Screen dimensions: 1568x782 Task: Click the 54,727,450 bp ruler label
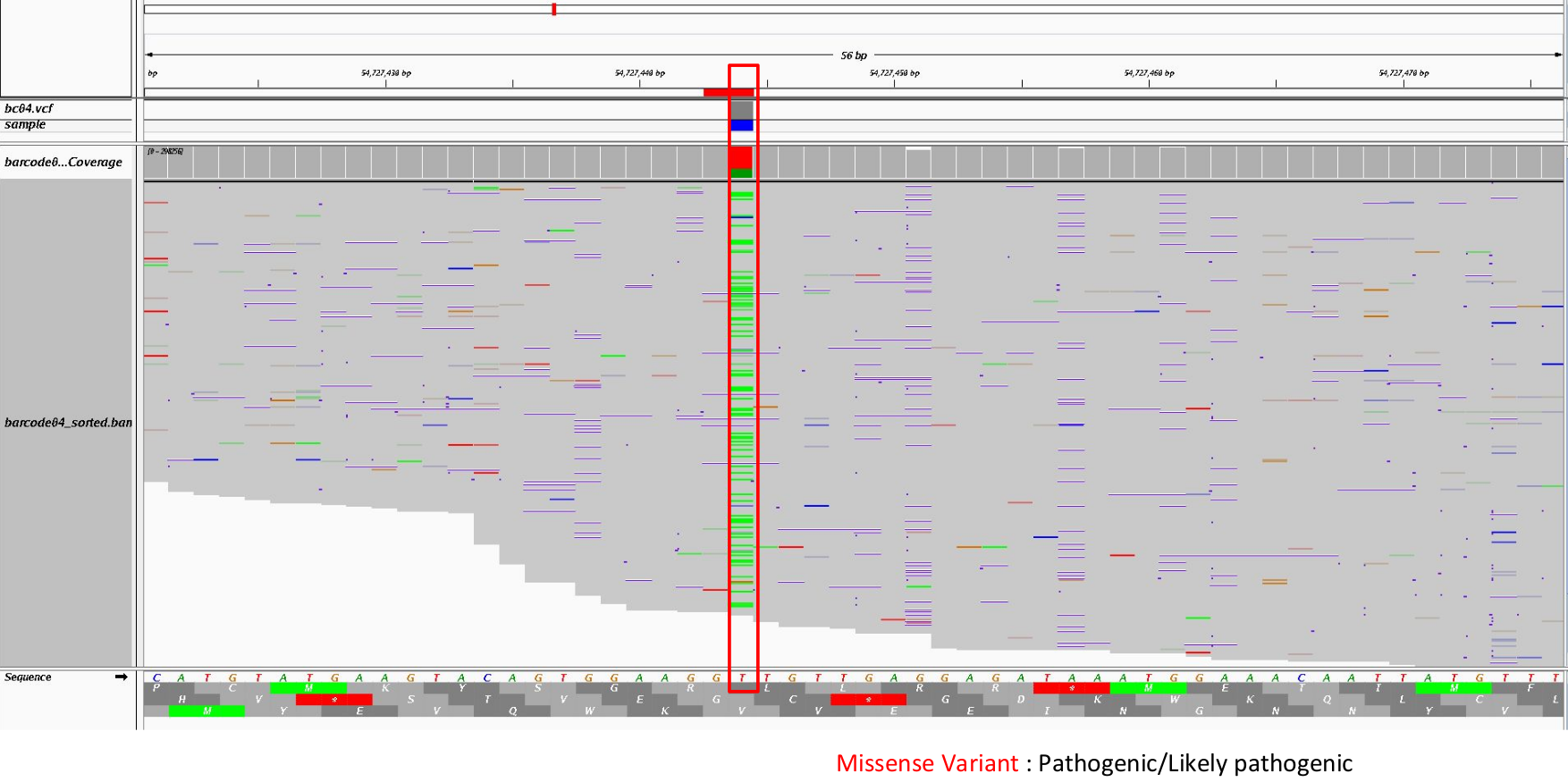pos(895,73)
